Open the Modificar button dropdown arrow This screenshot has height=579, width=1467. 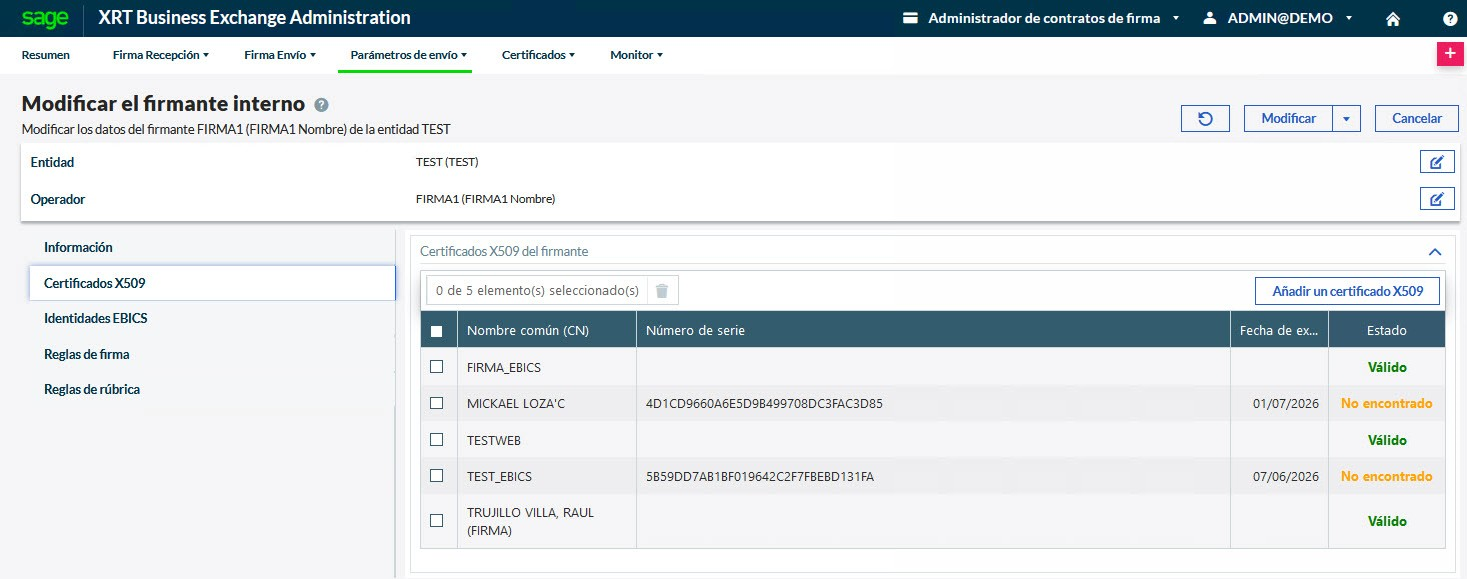[1346, 118]
